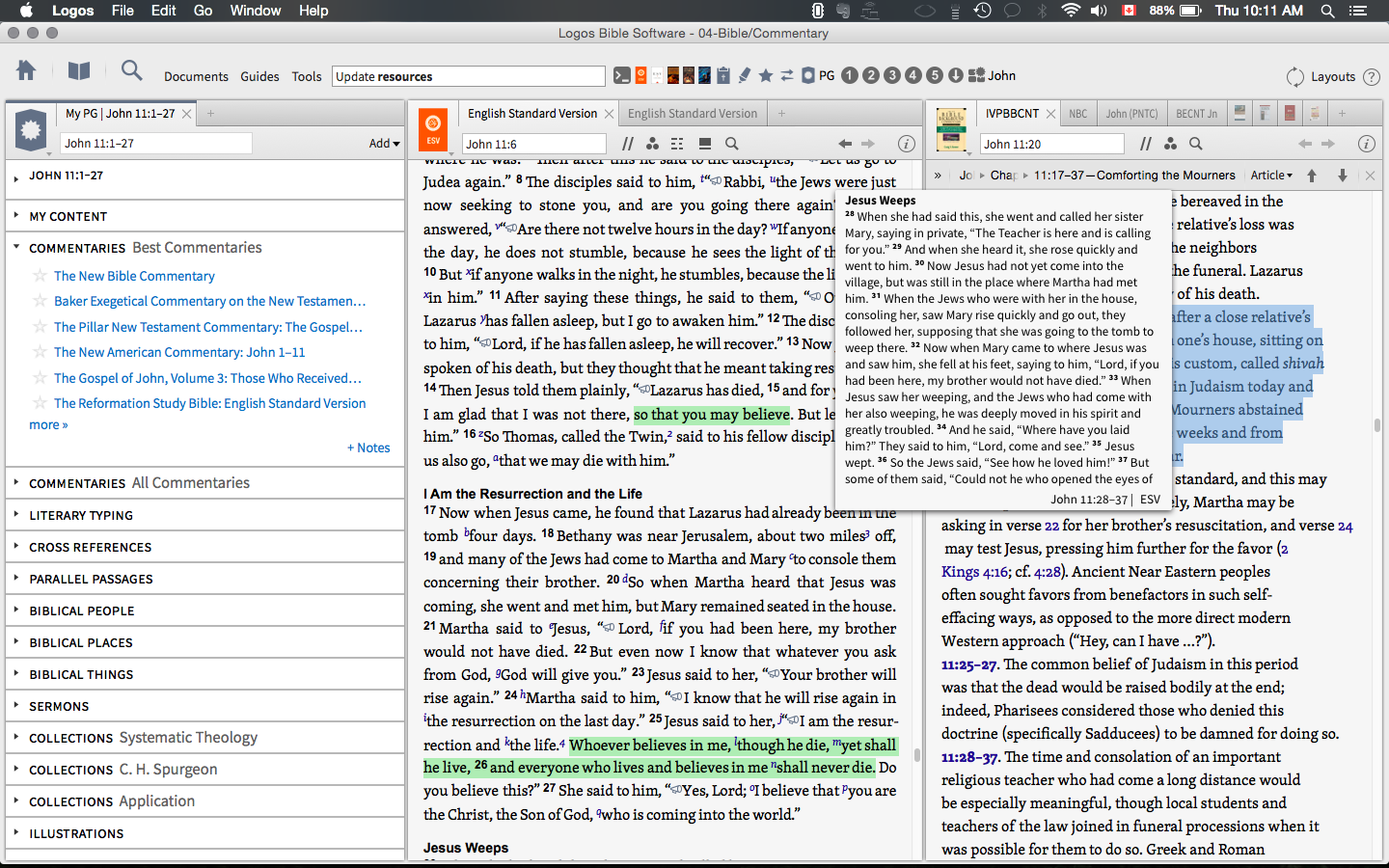Screen dimensions: 1389x868
Task: Switch to the BECNT Jn tab
Action: [x=1196, y=114]
